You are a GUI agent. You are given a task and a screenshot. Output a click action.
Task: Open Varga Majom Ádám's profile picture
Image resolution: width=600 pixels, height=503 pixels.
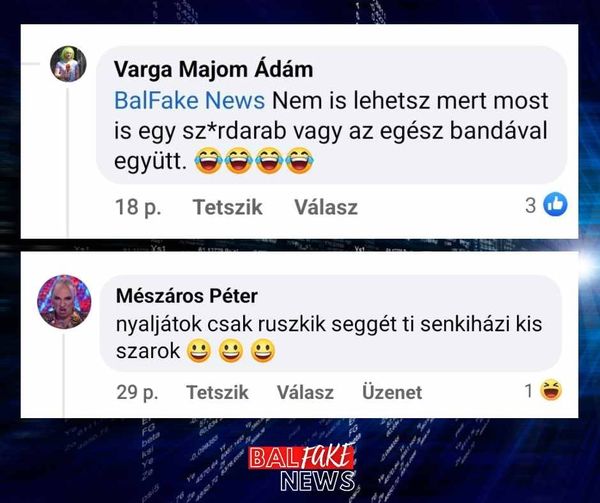(68, 64)
